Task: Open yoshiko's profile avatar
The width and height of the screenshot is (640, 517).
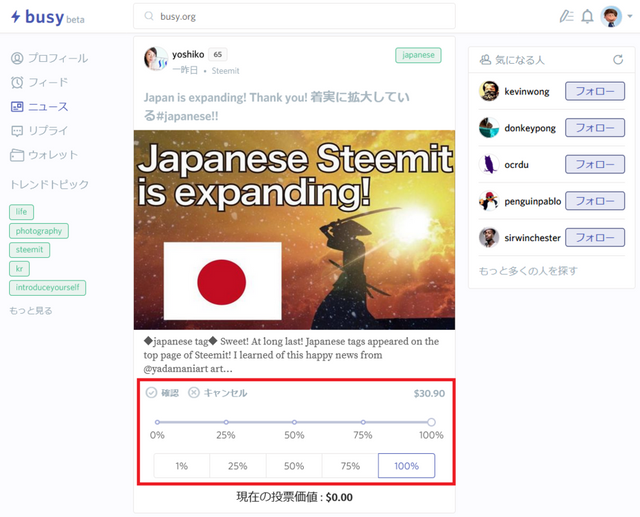Action: [x=156, y=58]
